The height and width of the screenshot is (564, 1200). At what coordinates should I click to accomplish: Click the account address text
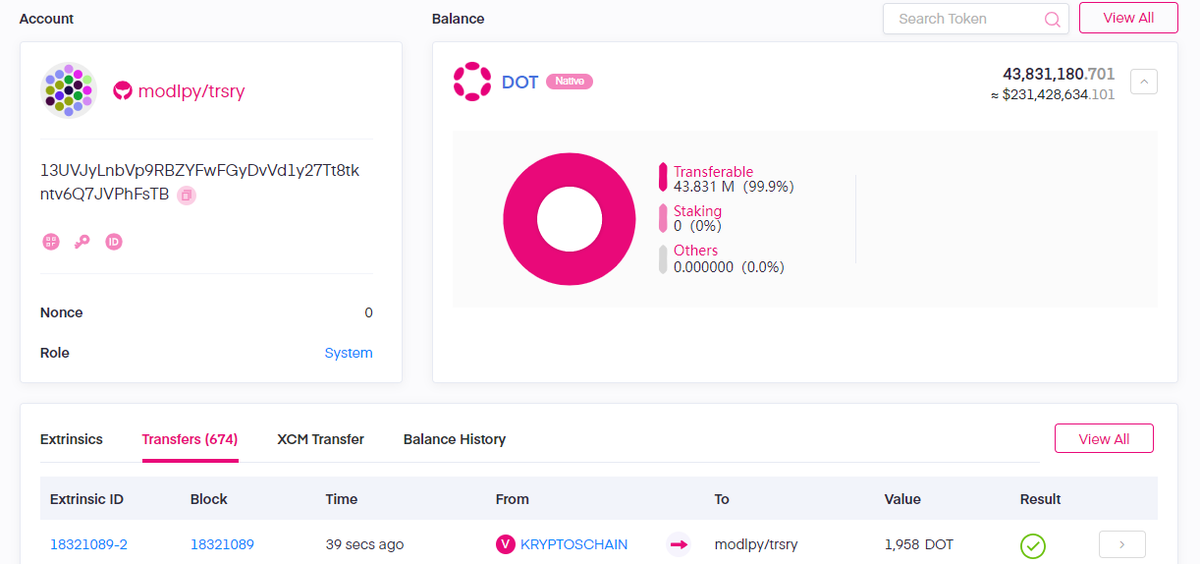pos(199,182)
